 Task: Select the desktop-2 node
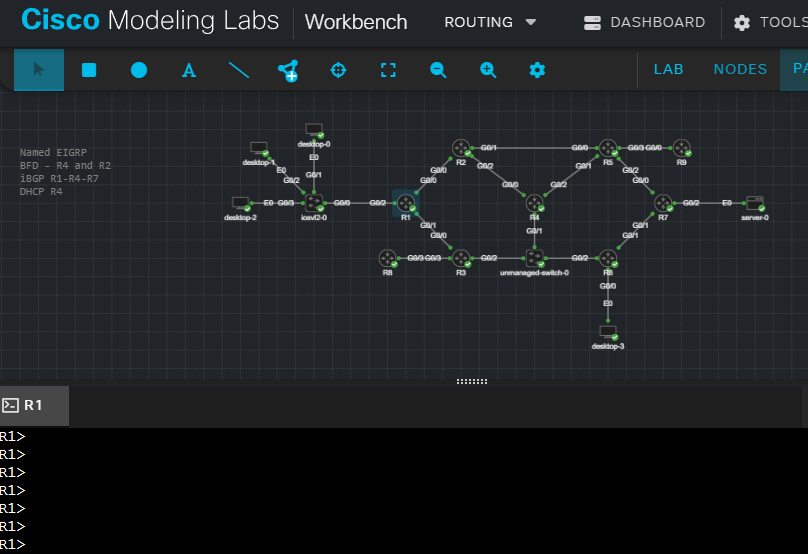(x=241, y=204)
